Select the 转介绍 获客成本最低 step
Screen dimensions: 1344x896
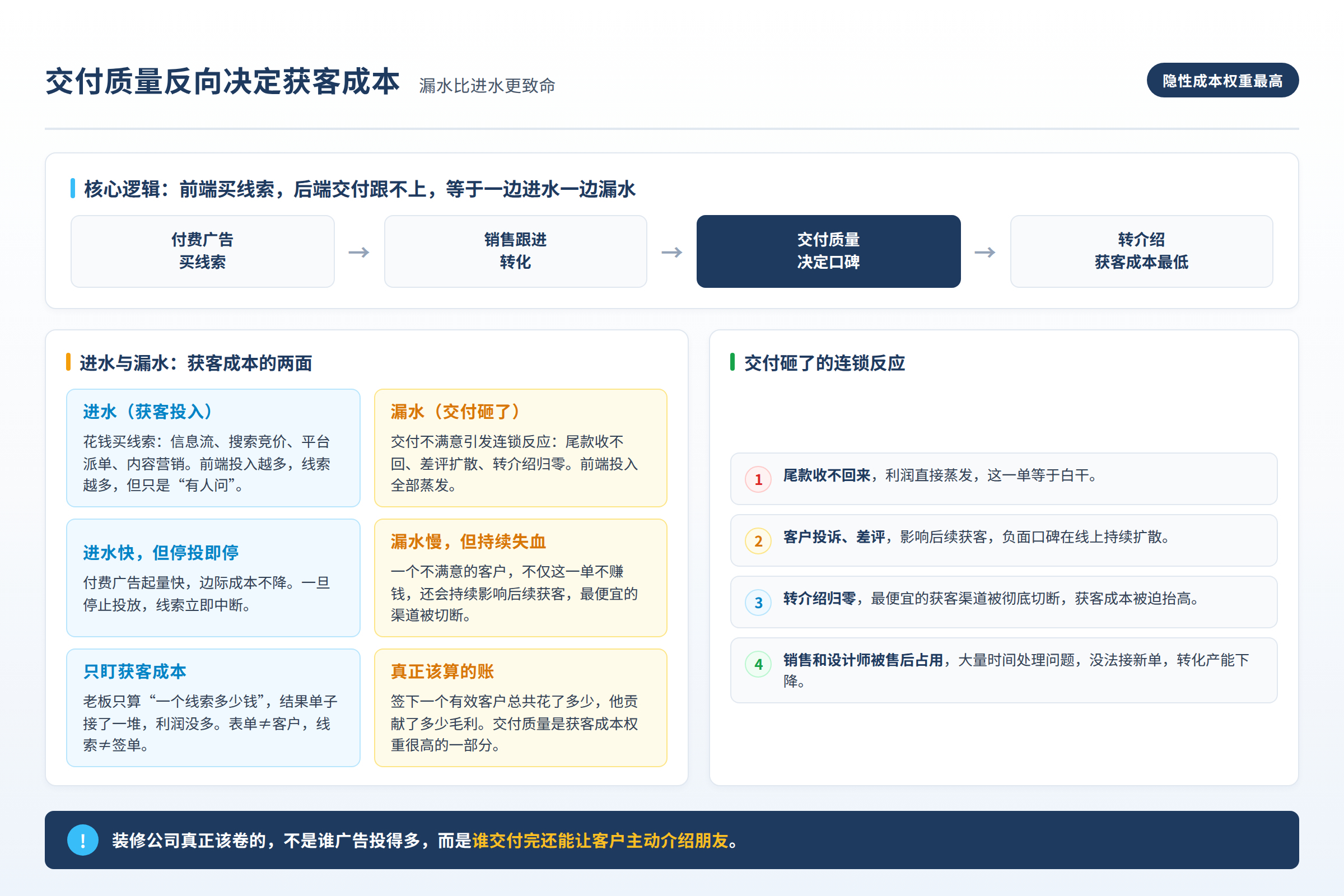1141,251
